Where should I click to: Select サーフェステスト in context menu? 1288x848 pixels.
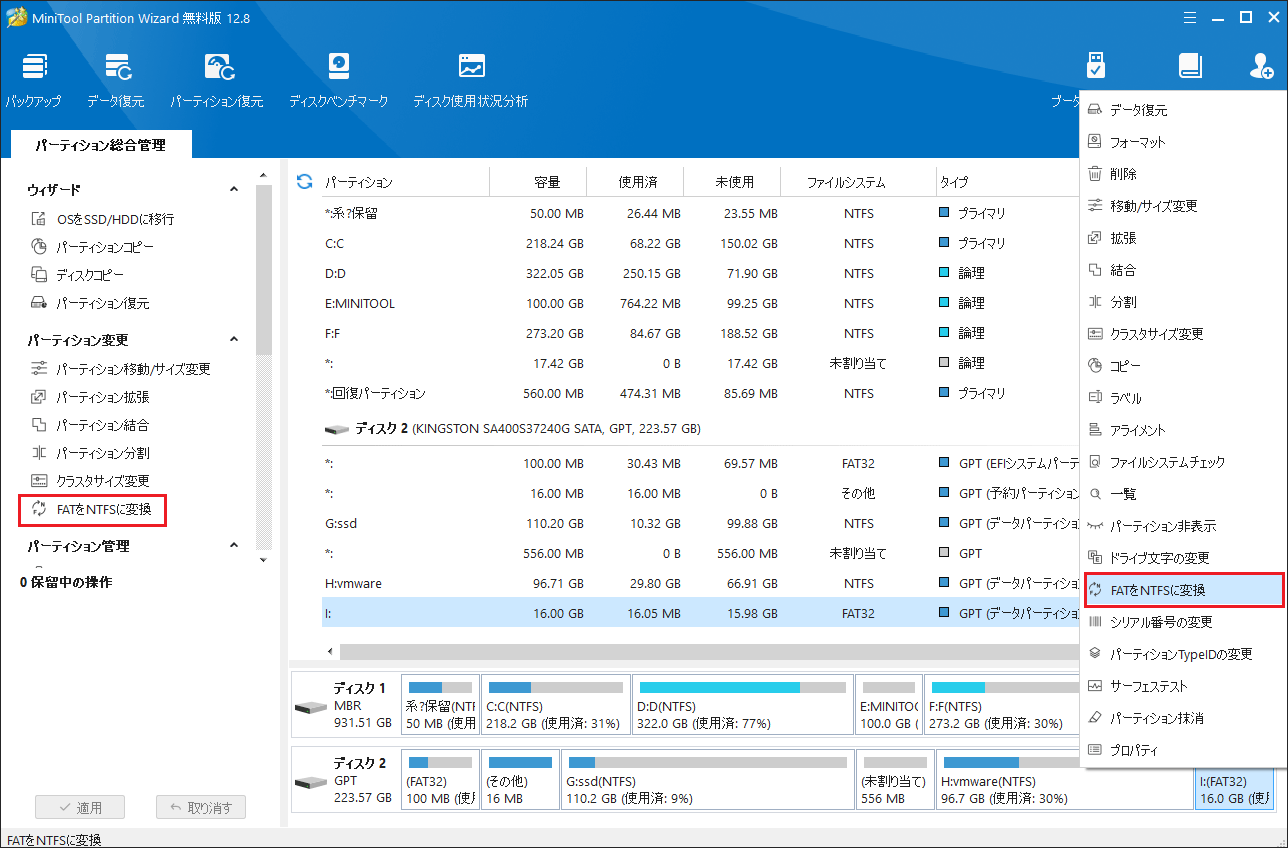click(x=1183, y=686)
